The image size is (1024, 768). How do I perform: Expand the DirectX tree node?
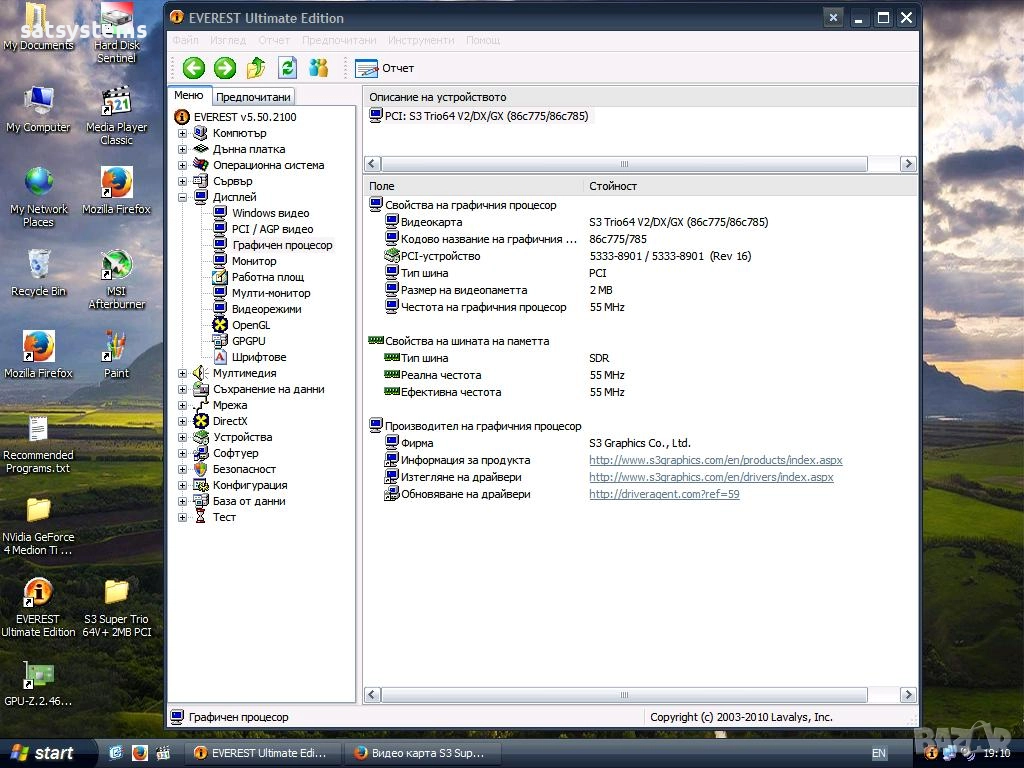tap(183, 421)
